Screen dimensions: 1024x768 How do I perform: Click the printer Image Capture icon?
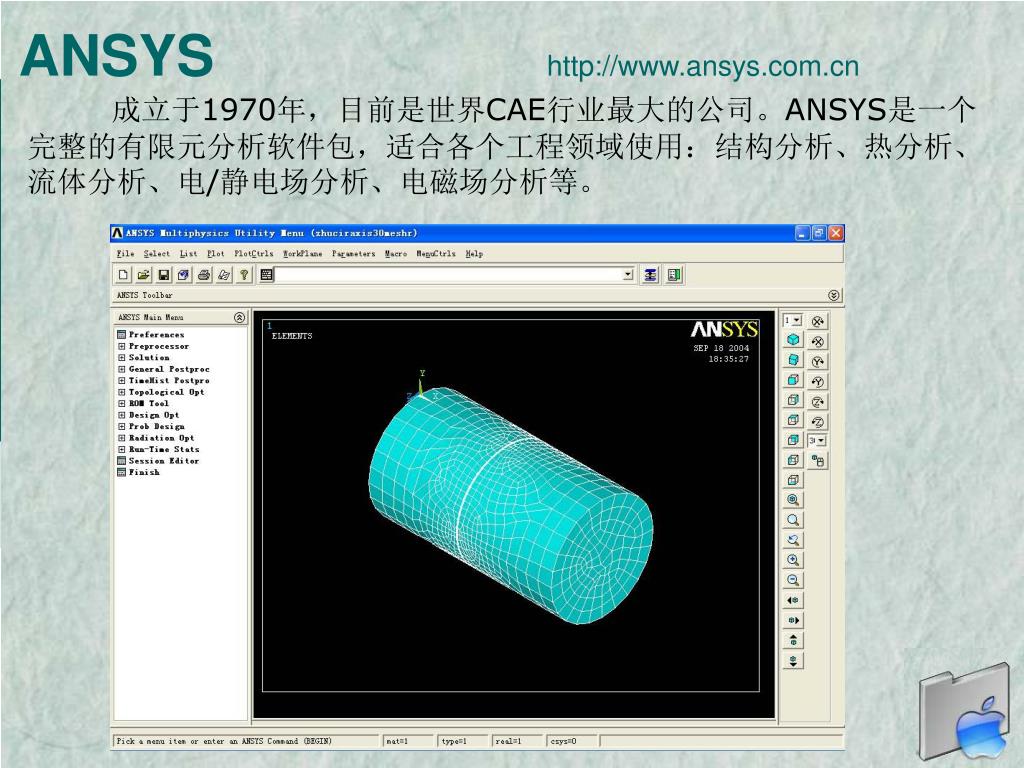point(204,275)
